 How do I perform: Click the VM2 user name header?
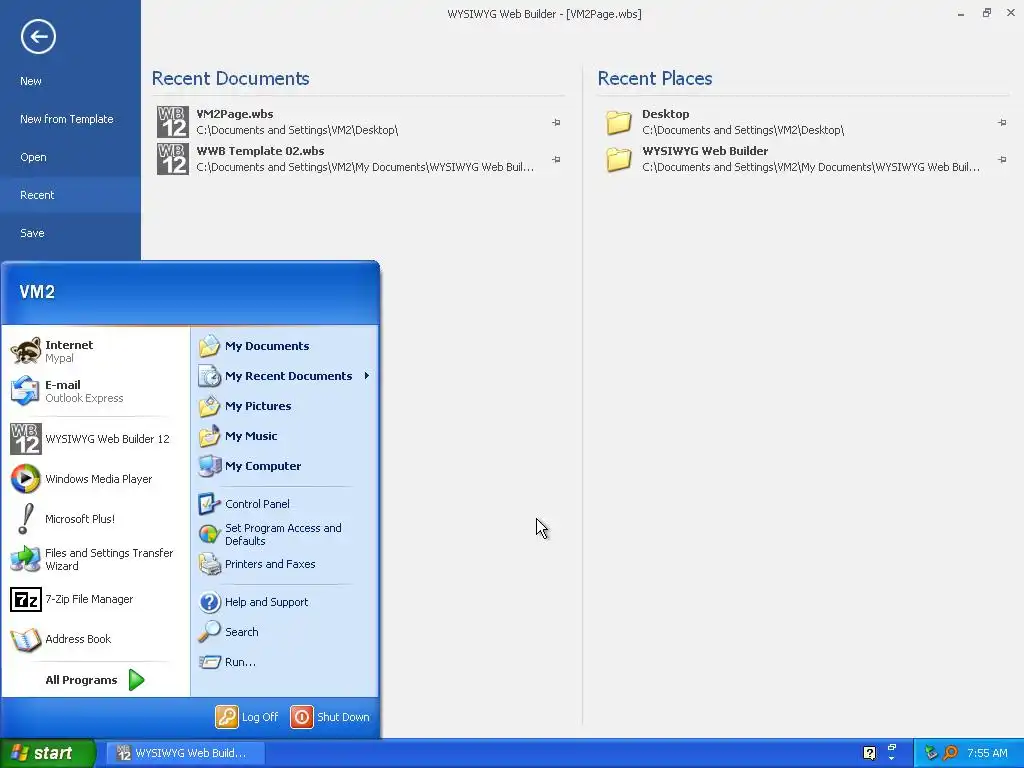click(37, 292)
